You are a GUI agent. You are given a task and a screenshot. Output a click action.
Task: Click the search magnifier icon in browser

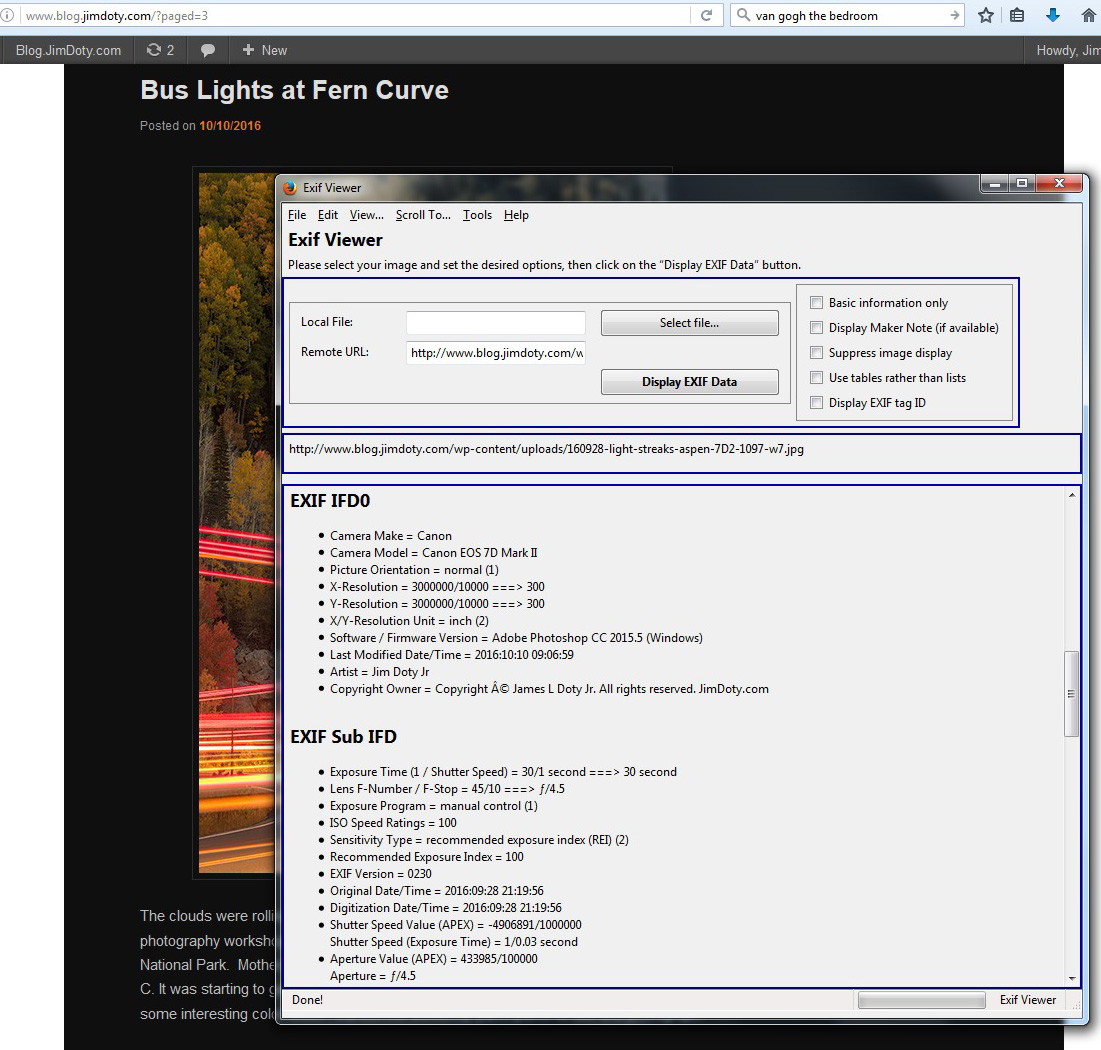coord(743,15)
